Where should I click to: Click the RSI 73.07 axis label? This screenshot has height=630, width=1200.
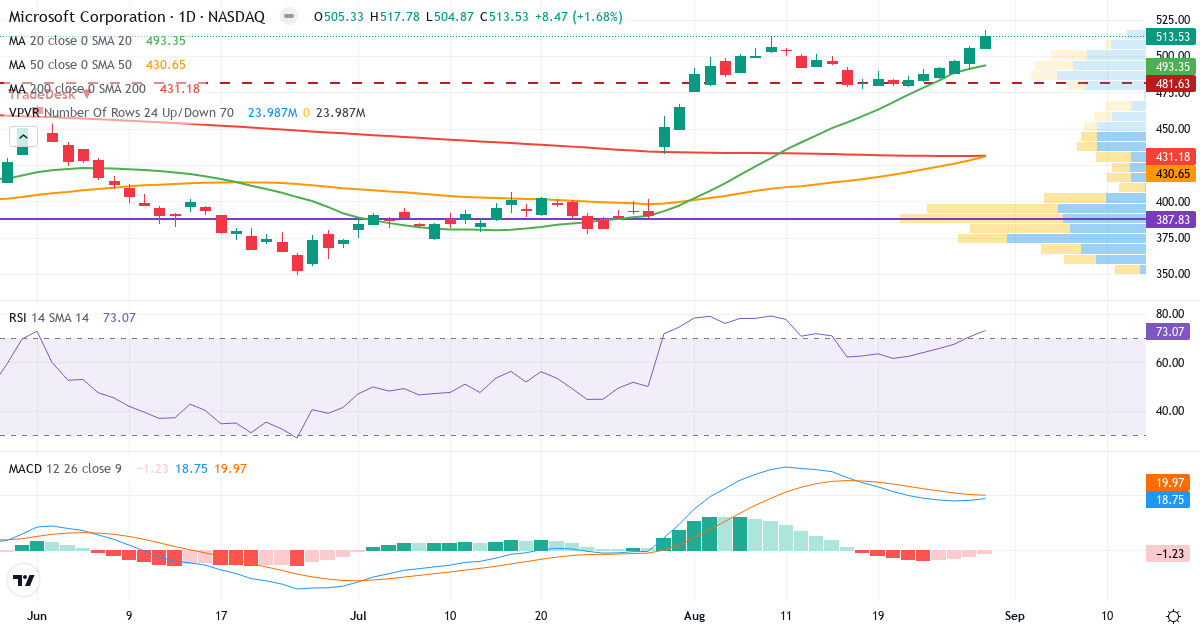pyautogui.click(x=1168, y=331)
